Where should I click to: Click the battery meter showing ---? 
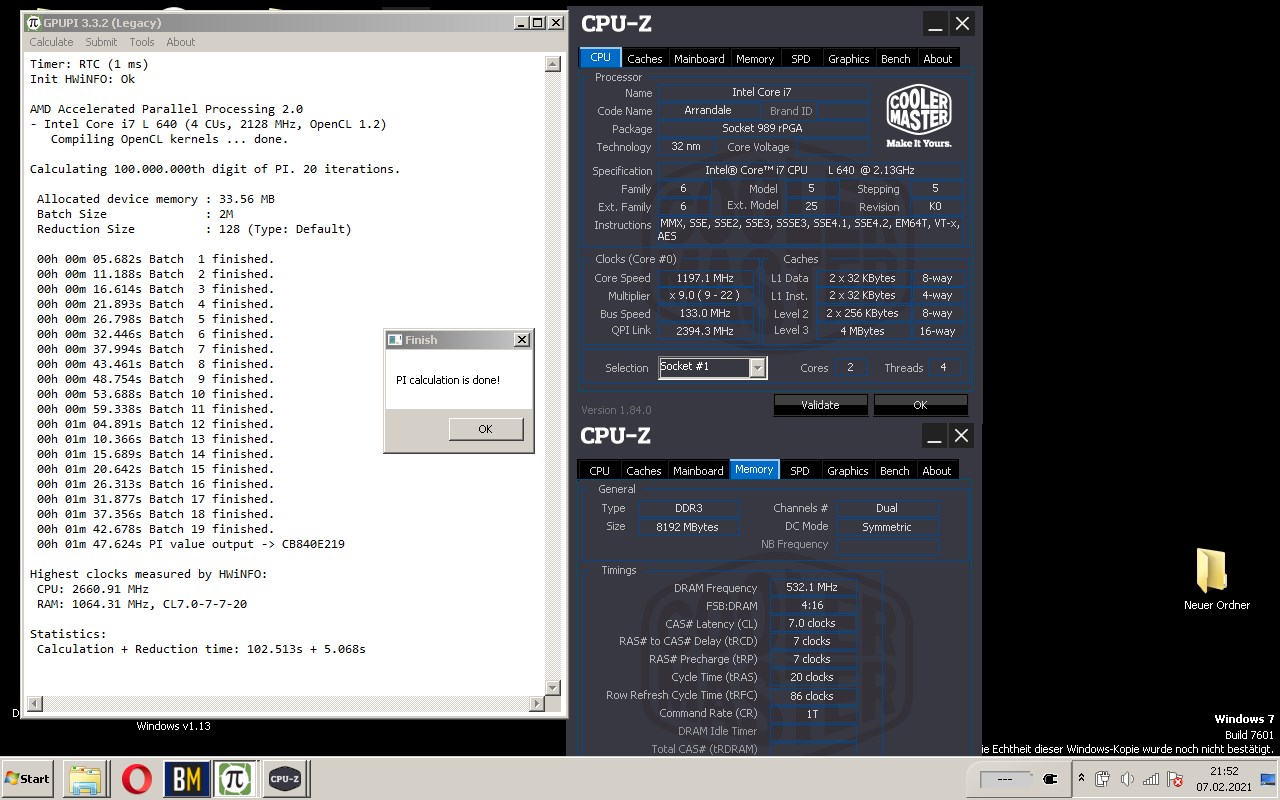pos(1005,778)
